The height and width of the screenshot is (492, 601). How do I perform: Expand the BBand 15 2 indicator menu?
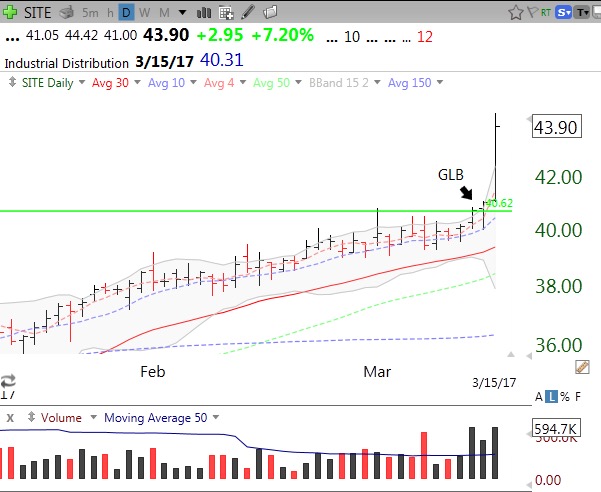point(377,82)
